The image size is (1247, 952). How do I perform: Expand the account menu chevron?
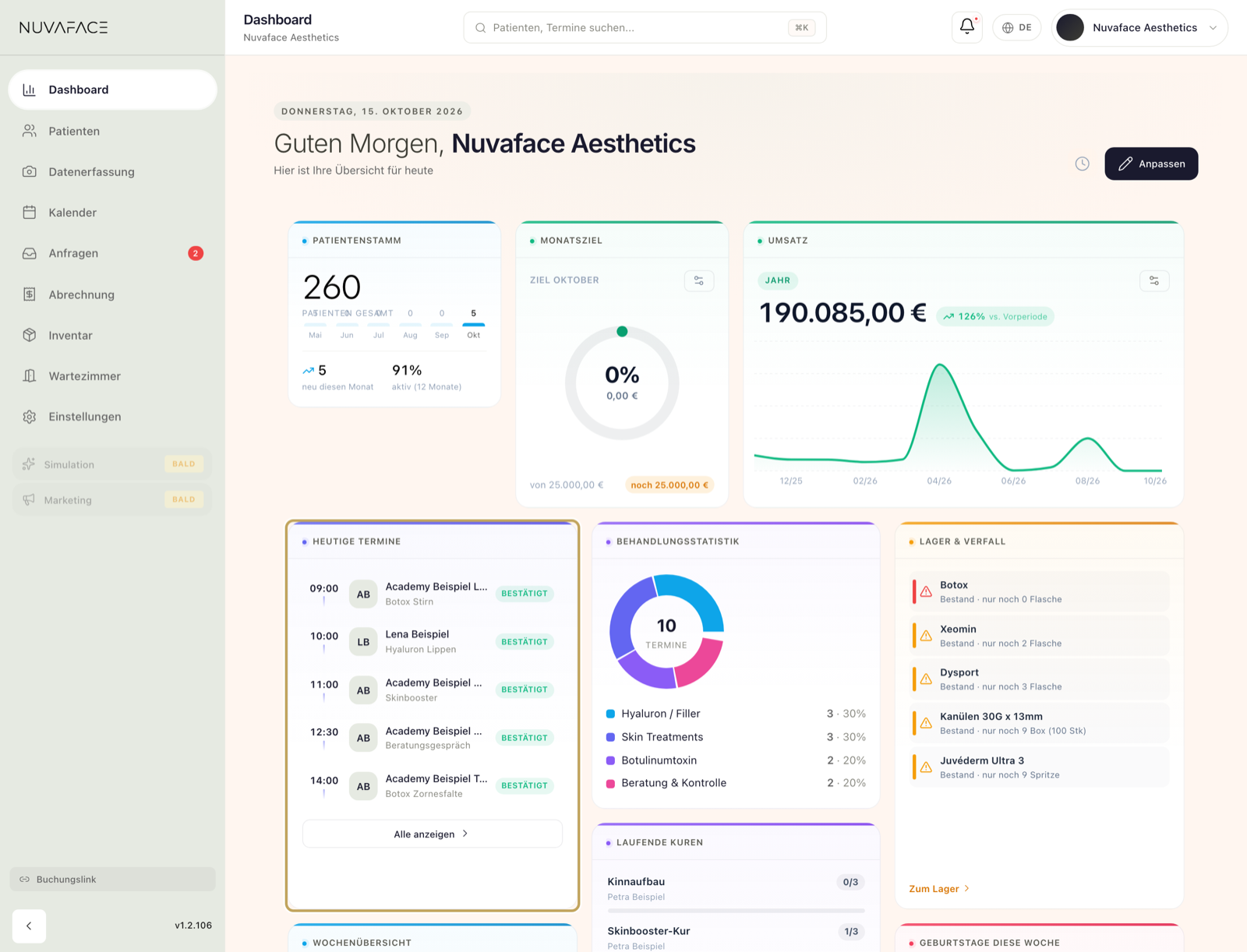[1213, 27]
